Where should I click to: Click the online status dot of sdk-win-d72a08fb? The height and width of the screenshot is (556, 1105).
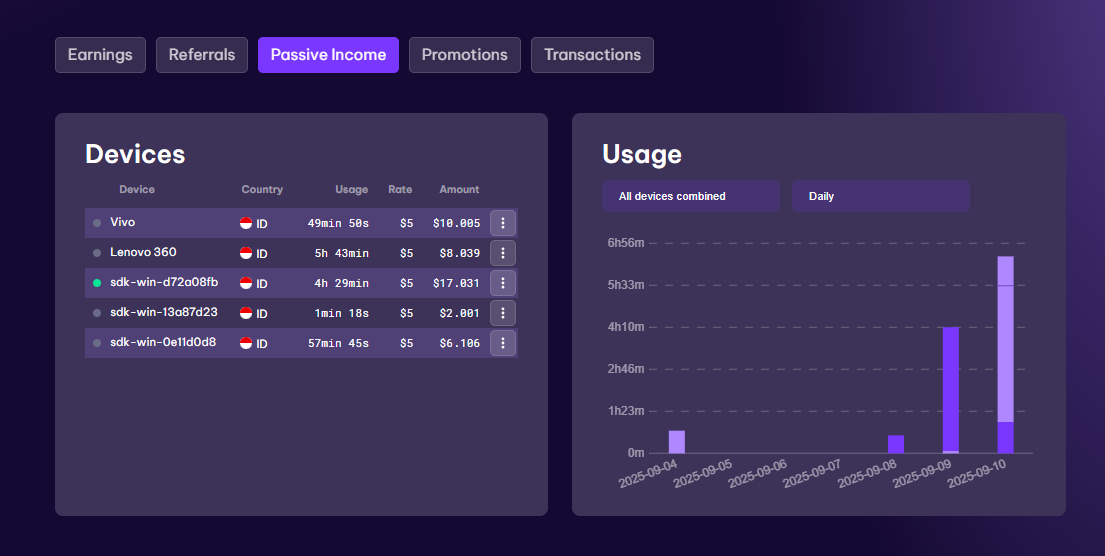pyautogui.click(x=97, y=283)
